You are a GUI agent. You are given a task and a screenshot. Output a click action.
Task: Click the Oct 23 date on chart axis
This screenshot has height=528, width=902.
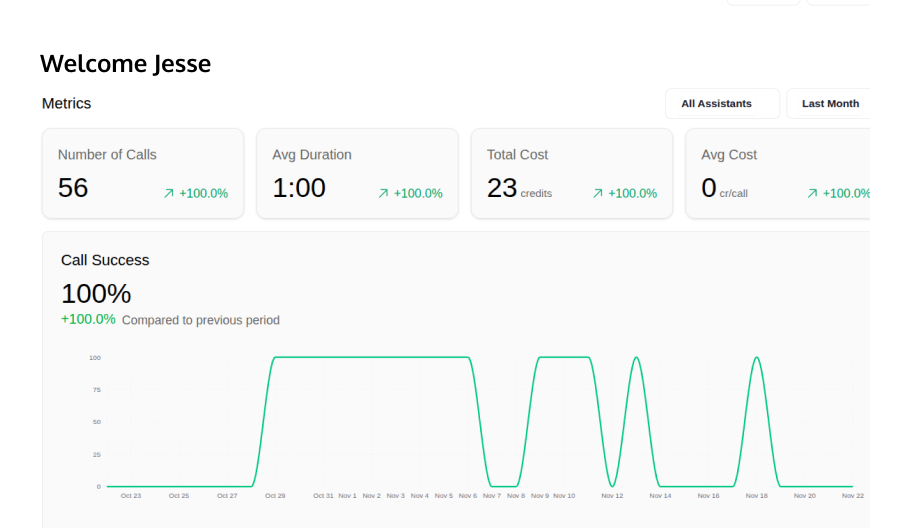click(131, 496)
